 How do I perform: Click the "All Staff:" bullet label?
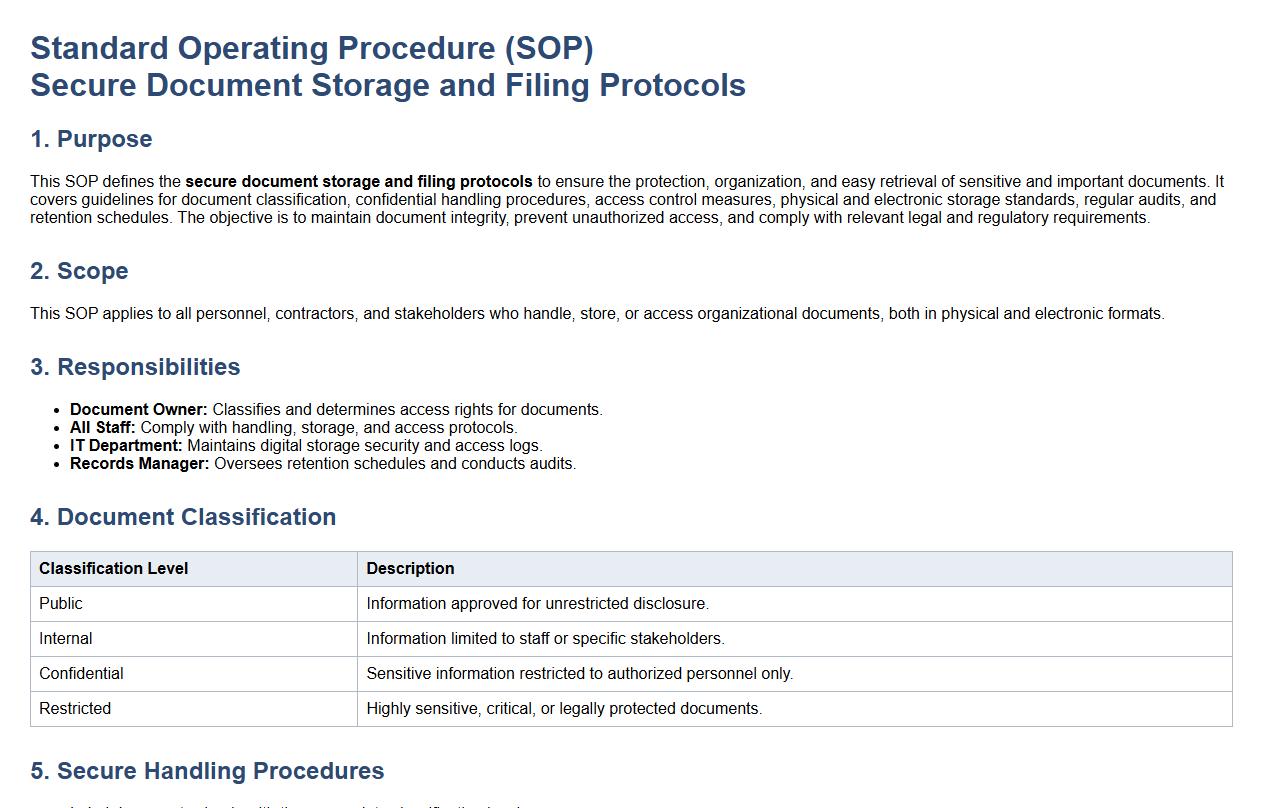pos(103,428)
